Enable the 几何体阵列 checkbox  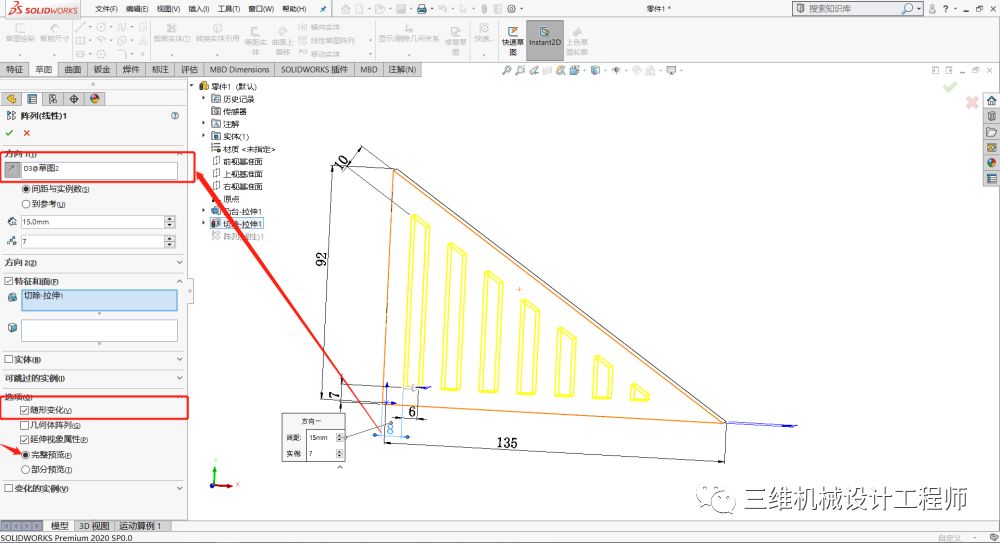point(24,425)
